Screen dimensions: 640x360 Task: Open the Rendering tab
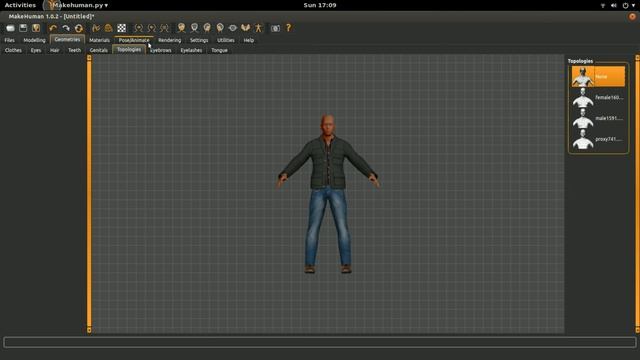tap(169, 40)
